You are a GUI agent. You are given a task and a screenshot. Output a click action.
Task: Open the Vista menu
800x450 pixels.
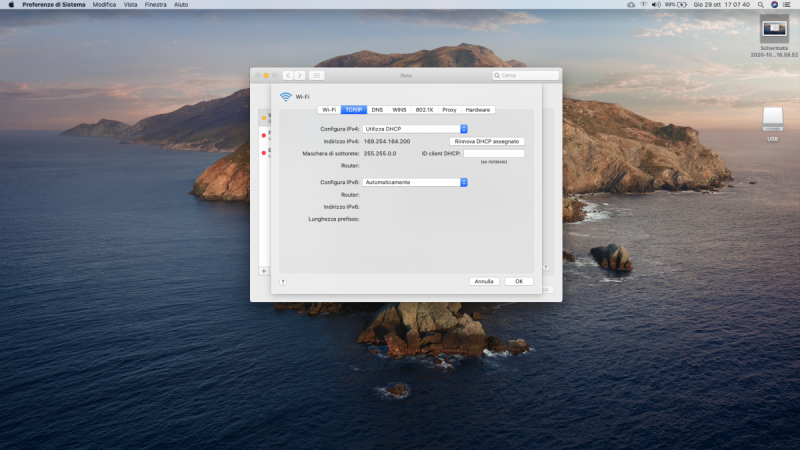pos(131,4)
